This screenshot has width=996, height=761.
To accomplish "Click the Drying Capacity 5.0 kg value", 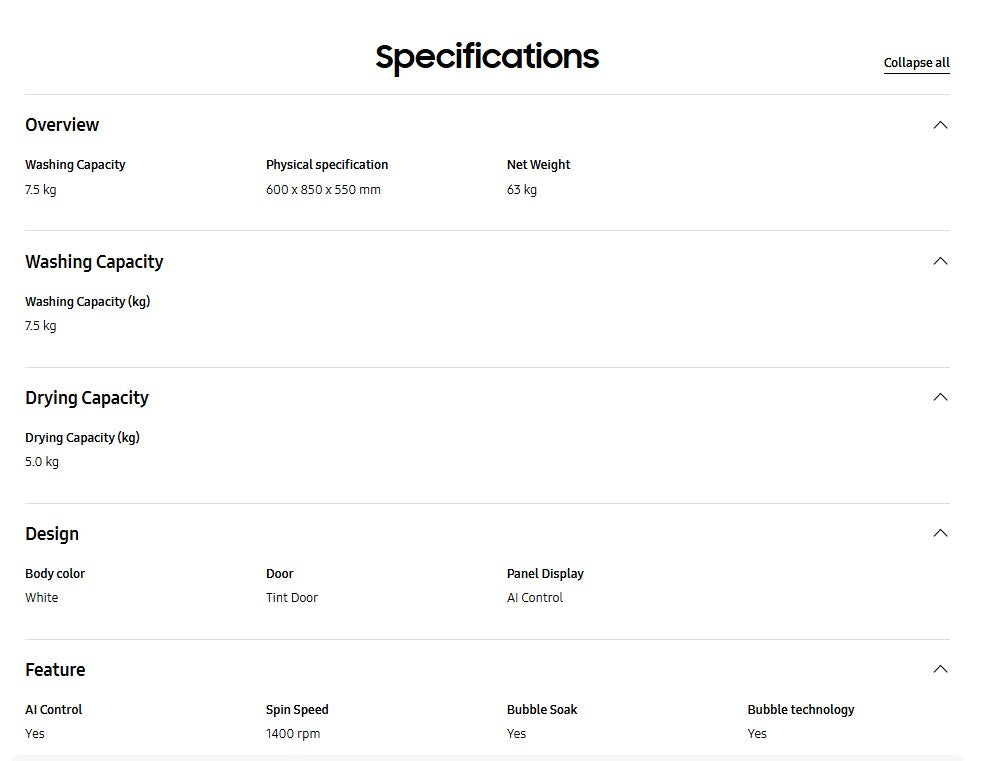I will [x=42, y=462].
